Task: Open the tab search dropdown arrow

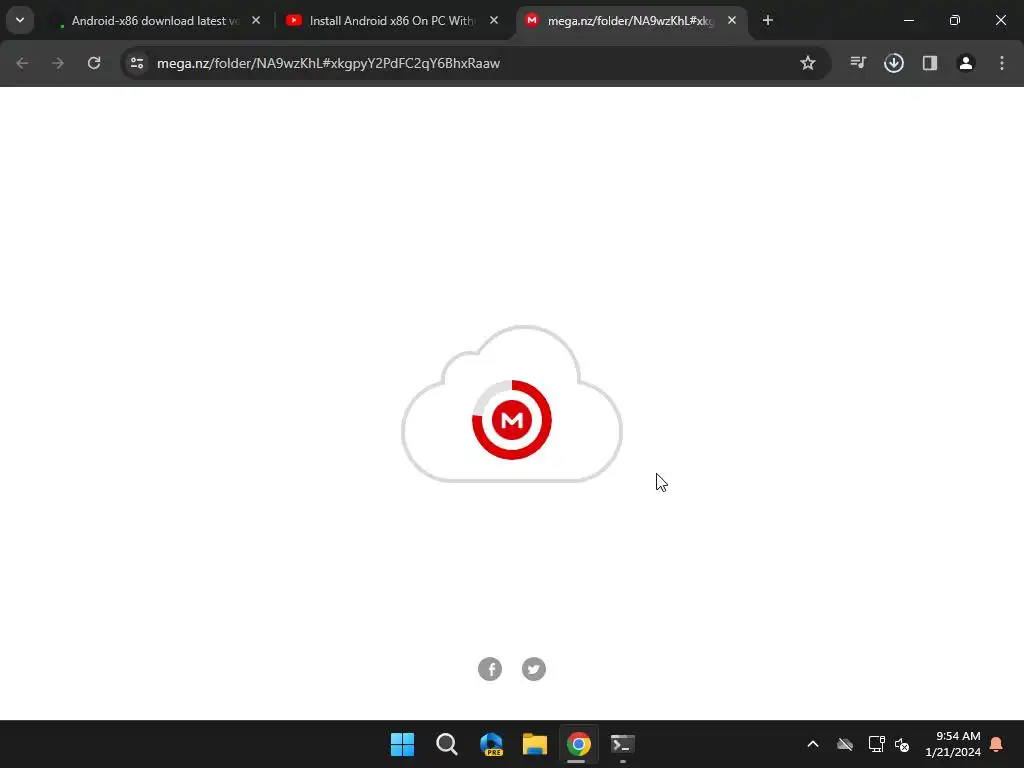Action: [x=20, y=20]
